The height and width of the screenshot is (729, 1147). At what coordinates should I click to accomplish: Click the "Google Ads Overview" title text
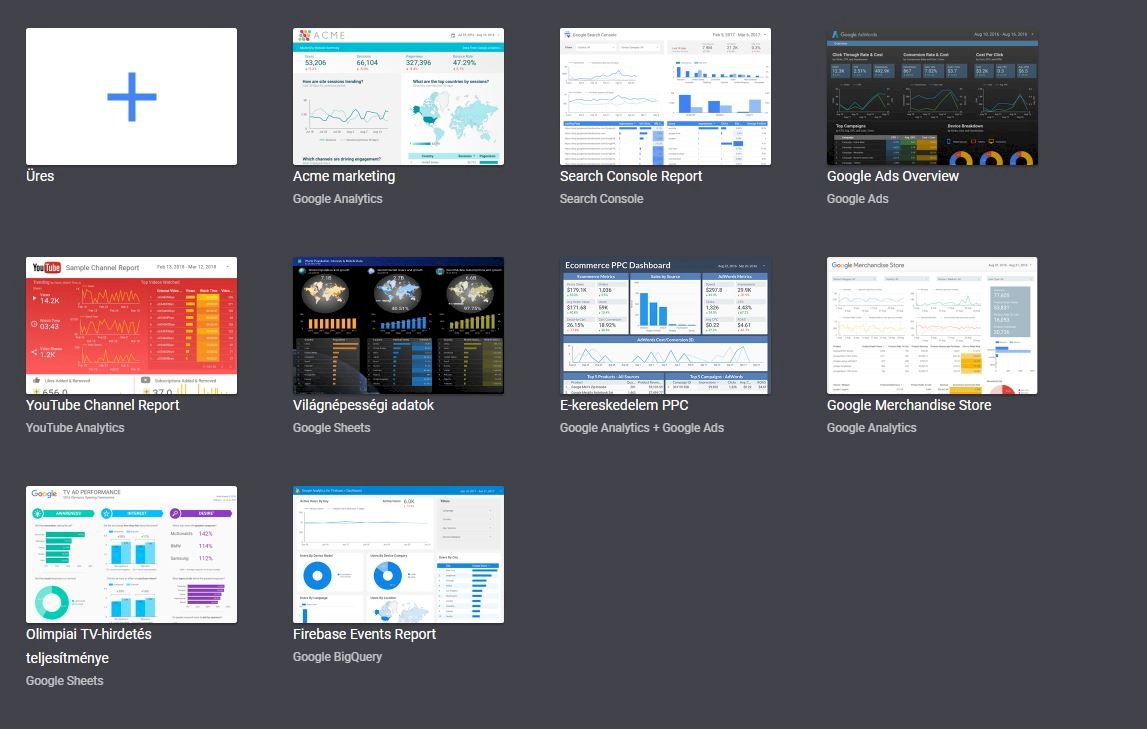coord(892,176)
